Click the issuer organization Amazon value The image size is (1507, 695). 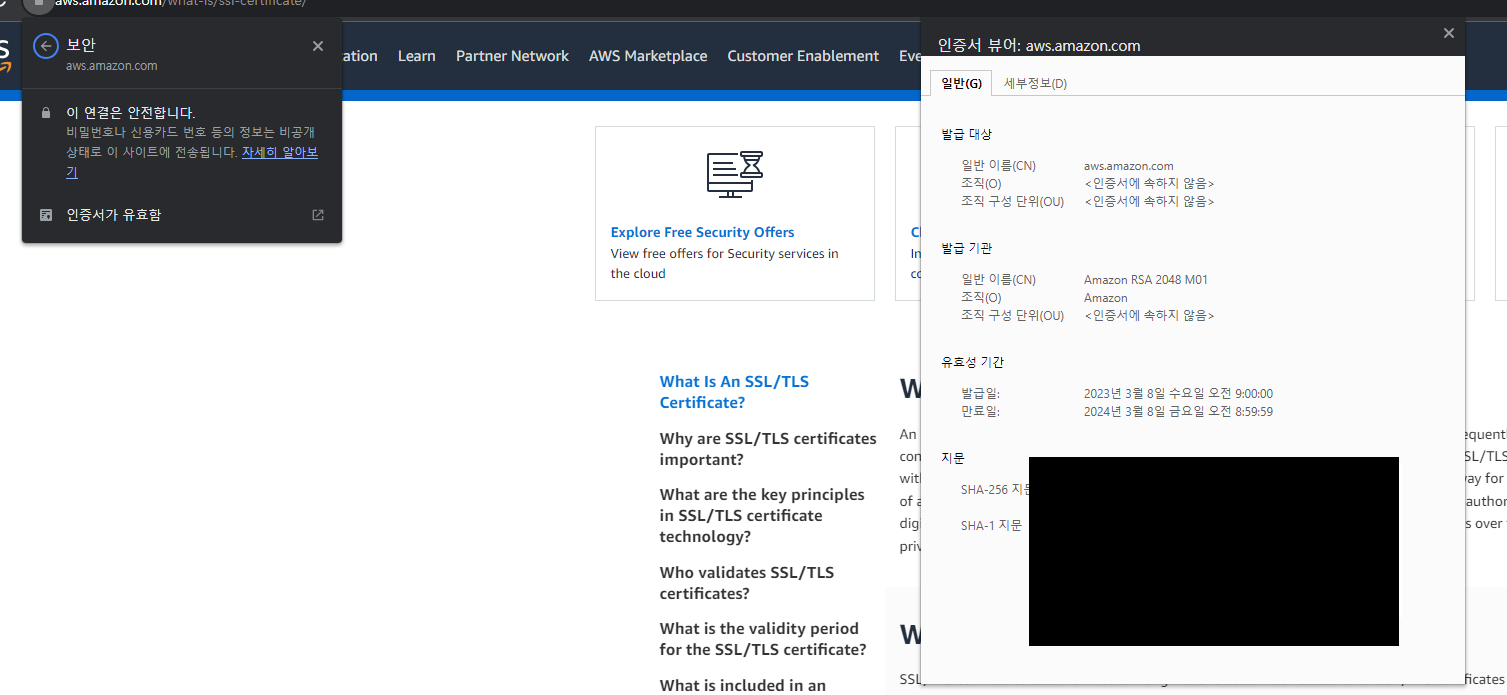pyautogui.click(x=1105, y=298)
